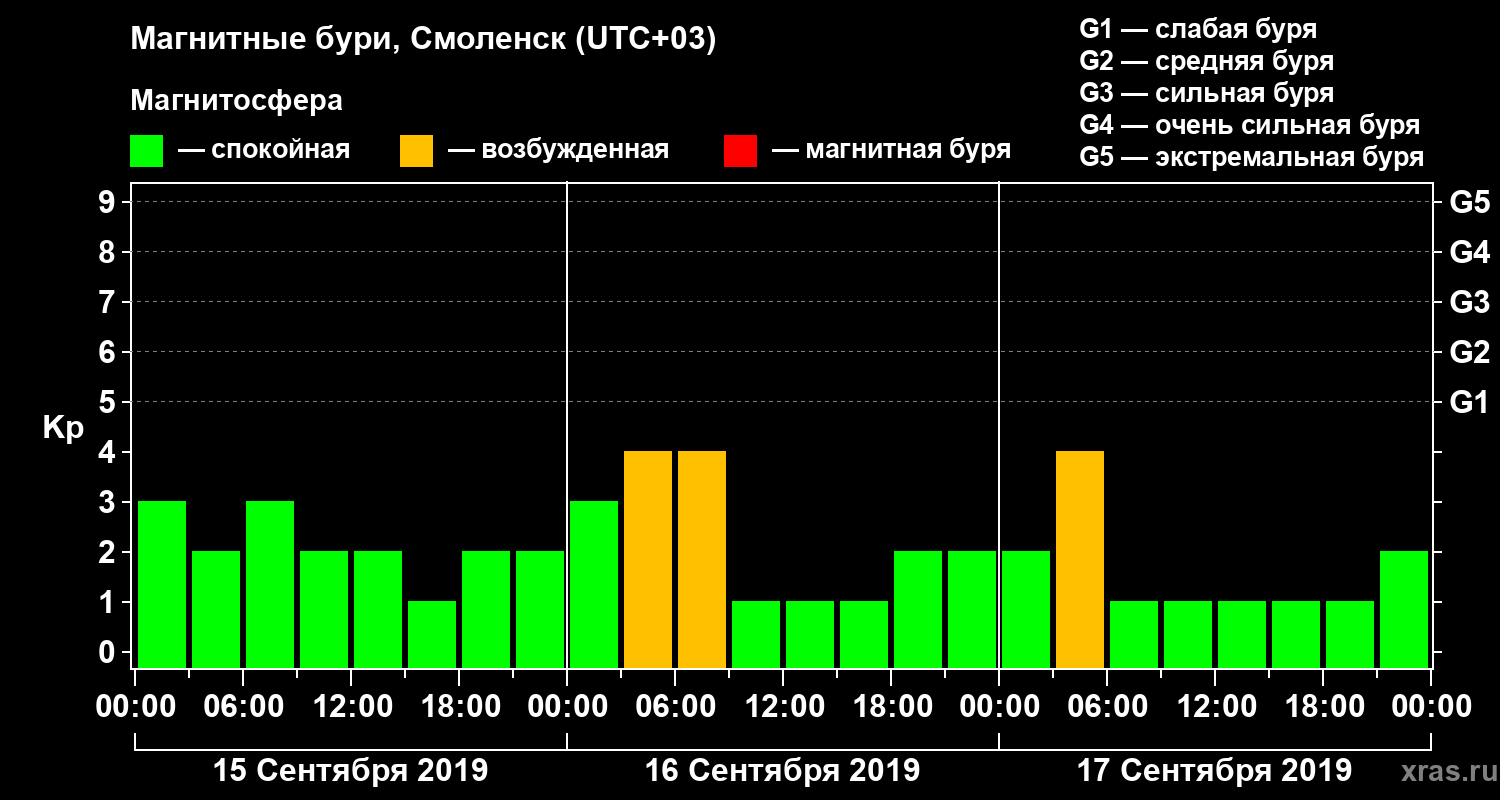Screen dimensions: 1500x800
Task: Click the G5 level marker on the right axis
Action: click(x=1469, y=203)
